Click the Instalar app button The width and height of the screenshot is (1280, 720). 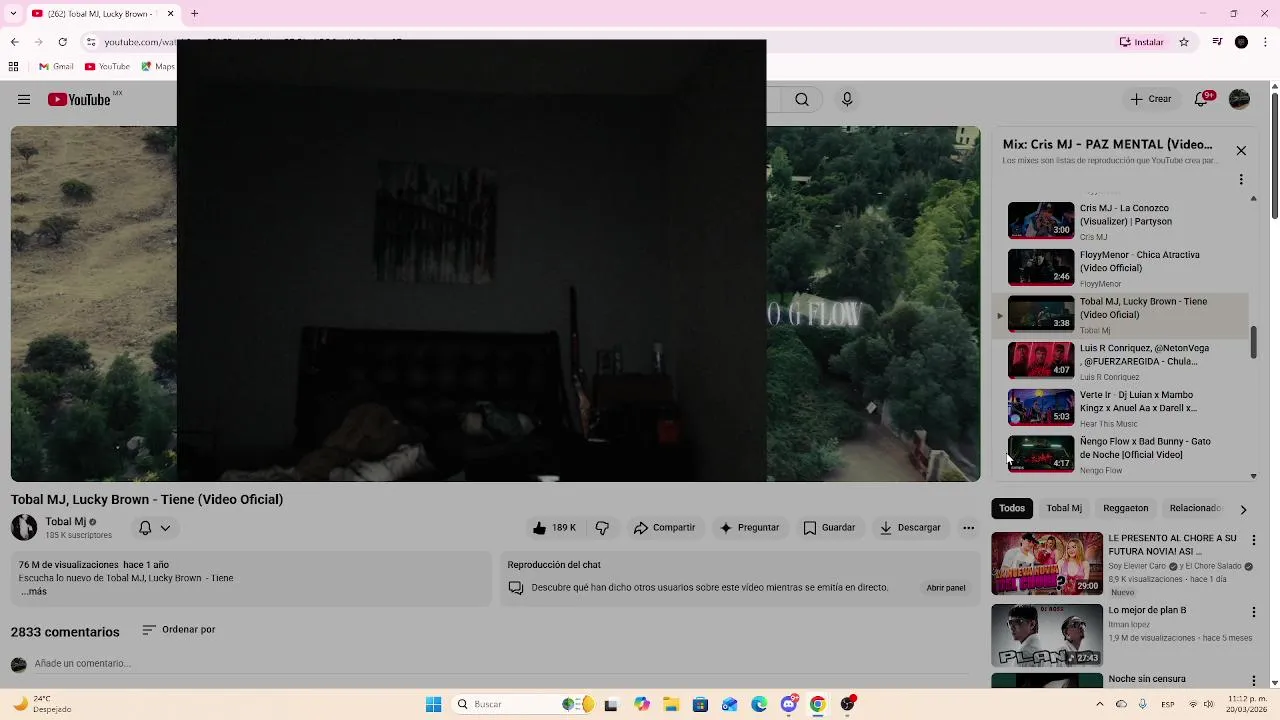(x=1141, y=42)
